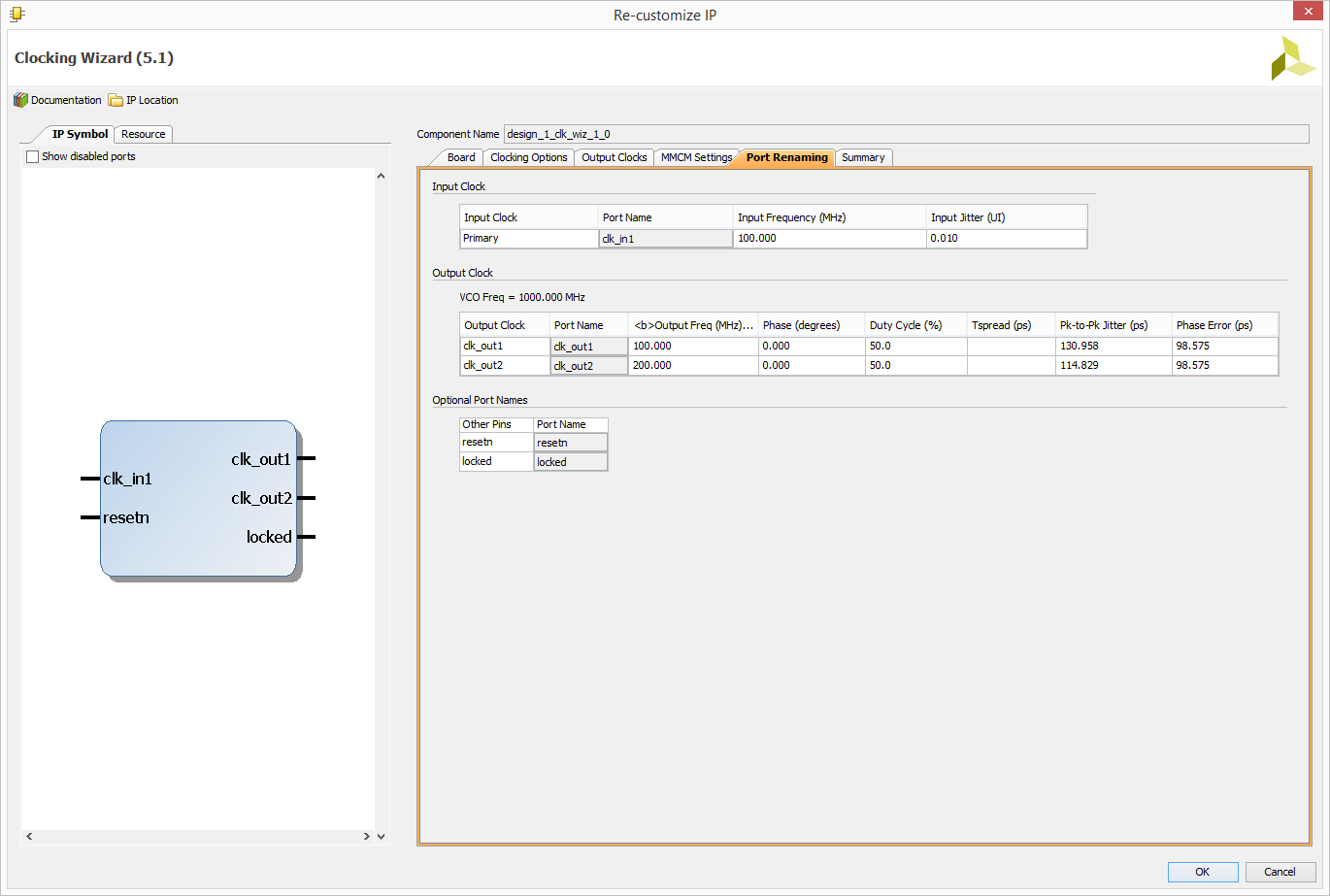Click the Primary input clock cell
This screenshot has height=896, width=1330.
[529, 238]
